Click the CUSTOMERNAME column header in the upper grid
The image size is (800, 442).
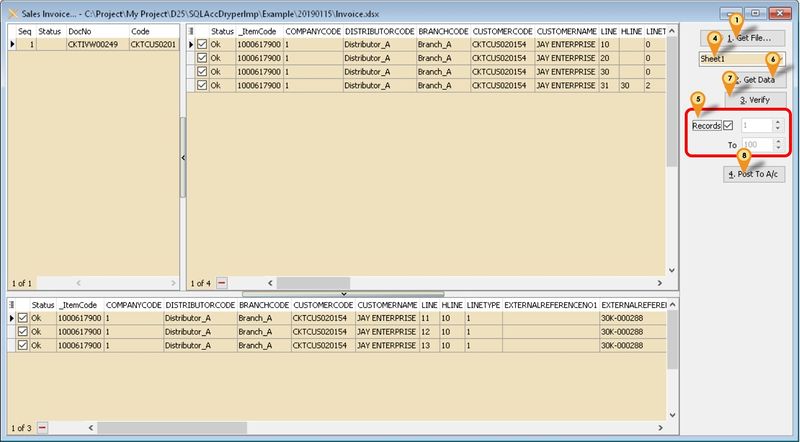click(566, 31)
